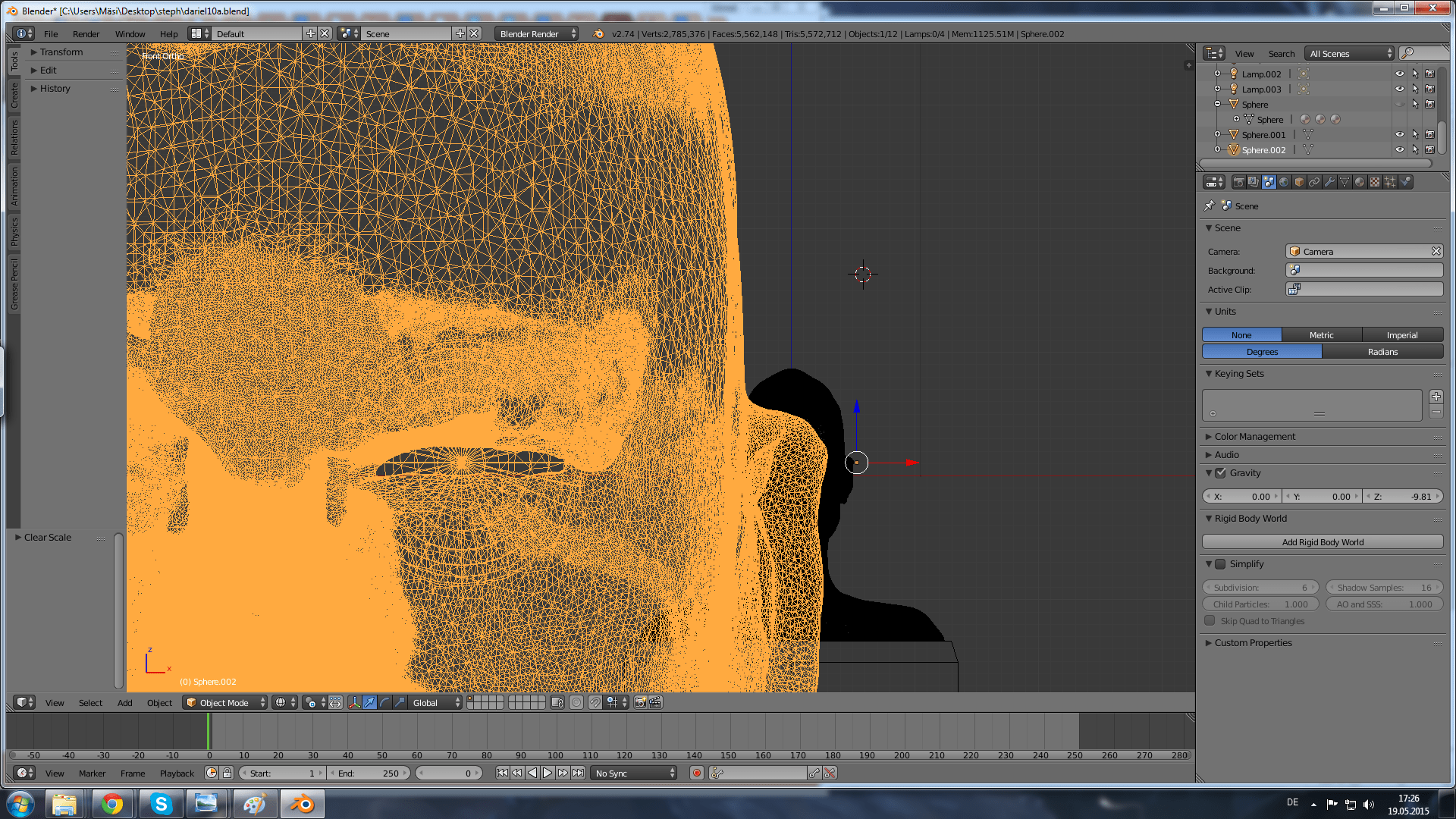Open the All Scenes outliner filter dropdown
The image size is (1456, 819).
pos(1349,53)
